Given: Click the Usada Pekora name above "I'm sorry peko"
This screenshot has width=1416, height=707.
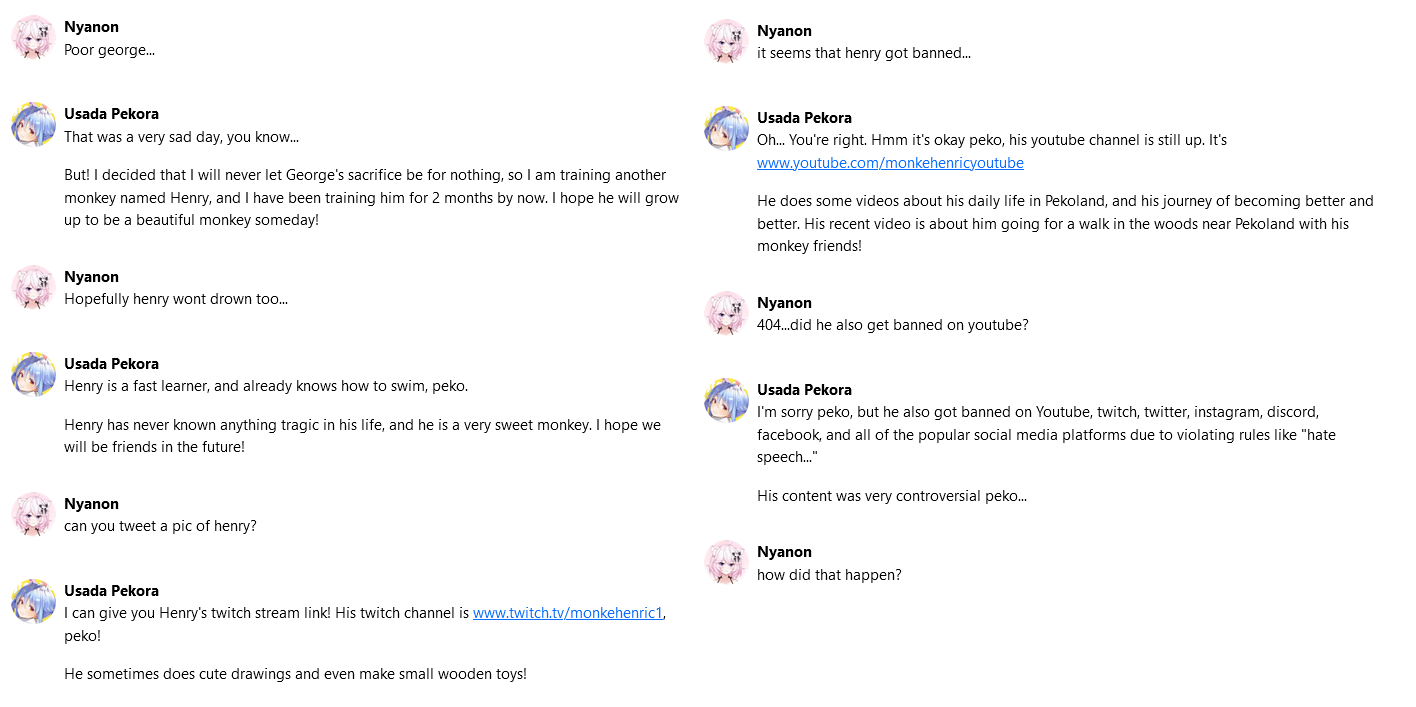Looking at the screenshot, I should point(804,390).
